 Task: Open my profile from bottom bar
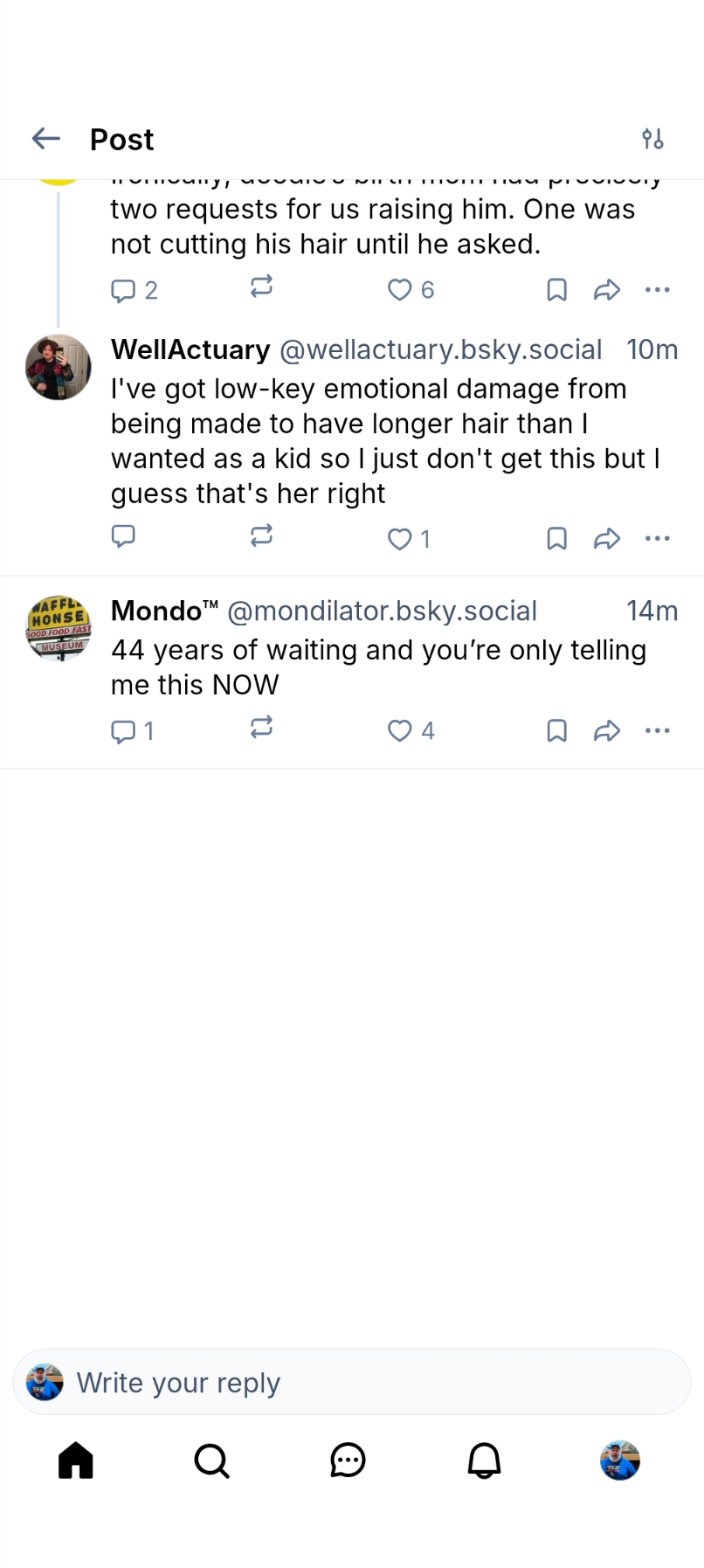point(620,1460)
